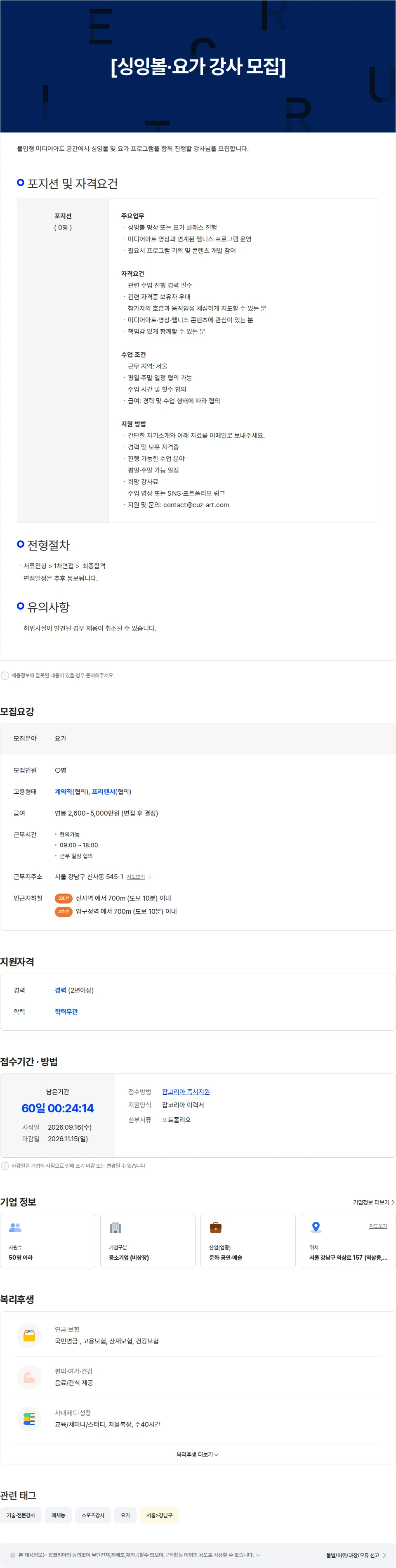396x1568 pixels.
Task: Click the 학력무관 education link
Action: click(x=66, y=1012)
